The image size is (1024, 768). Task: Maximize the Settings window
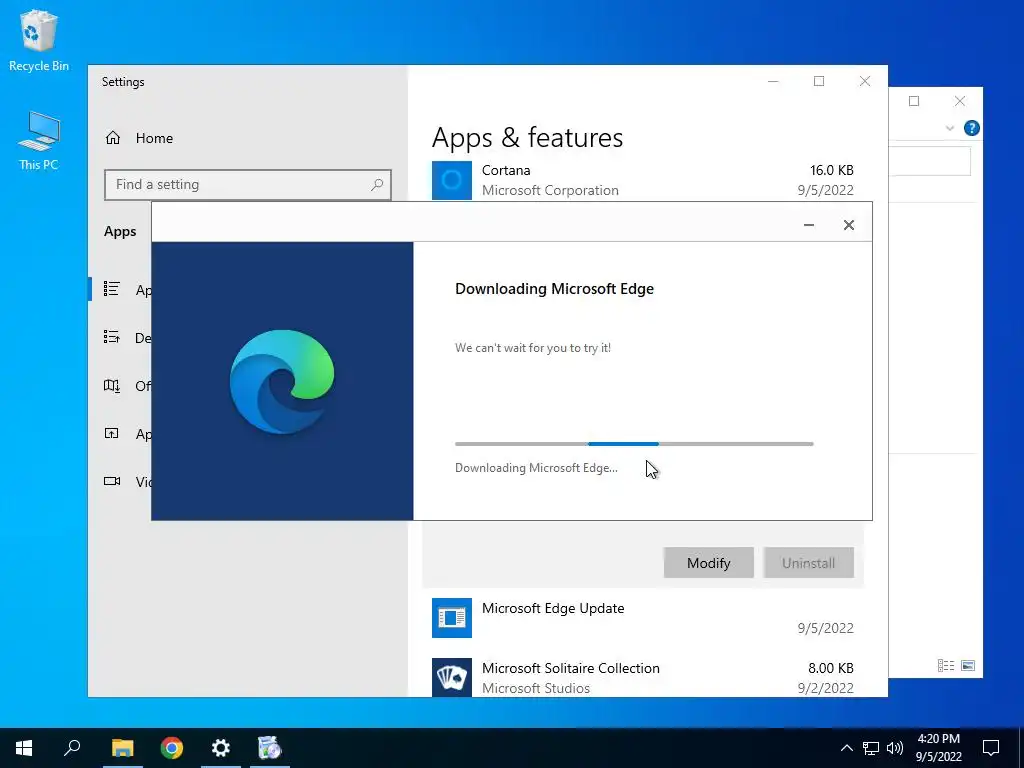coord(819,82)
